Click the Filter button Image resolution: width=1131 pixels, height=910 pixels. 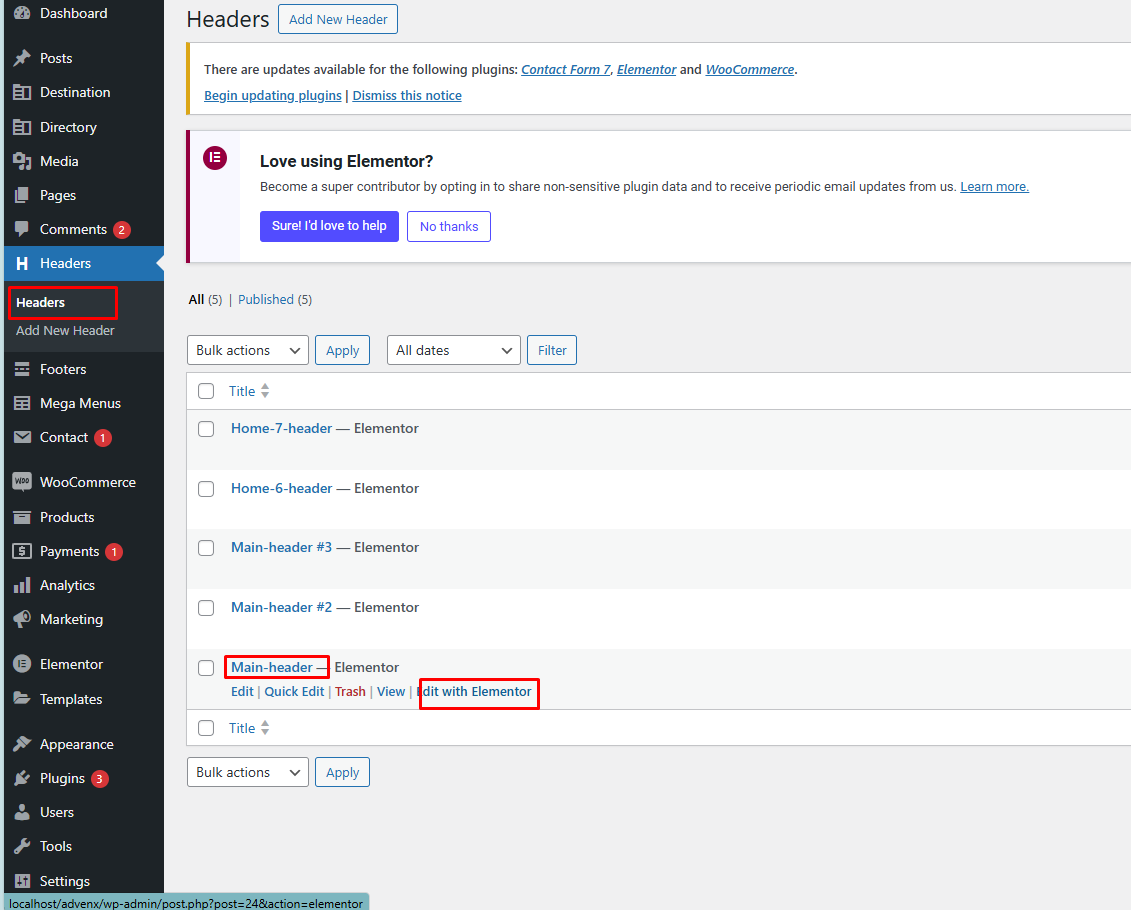pyautogui.click(x=552, y=350)
